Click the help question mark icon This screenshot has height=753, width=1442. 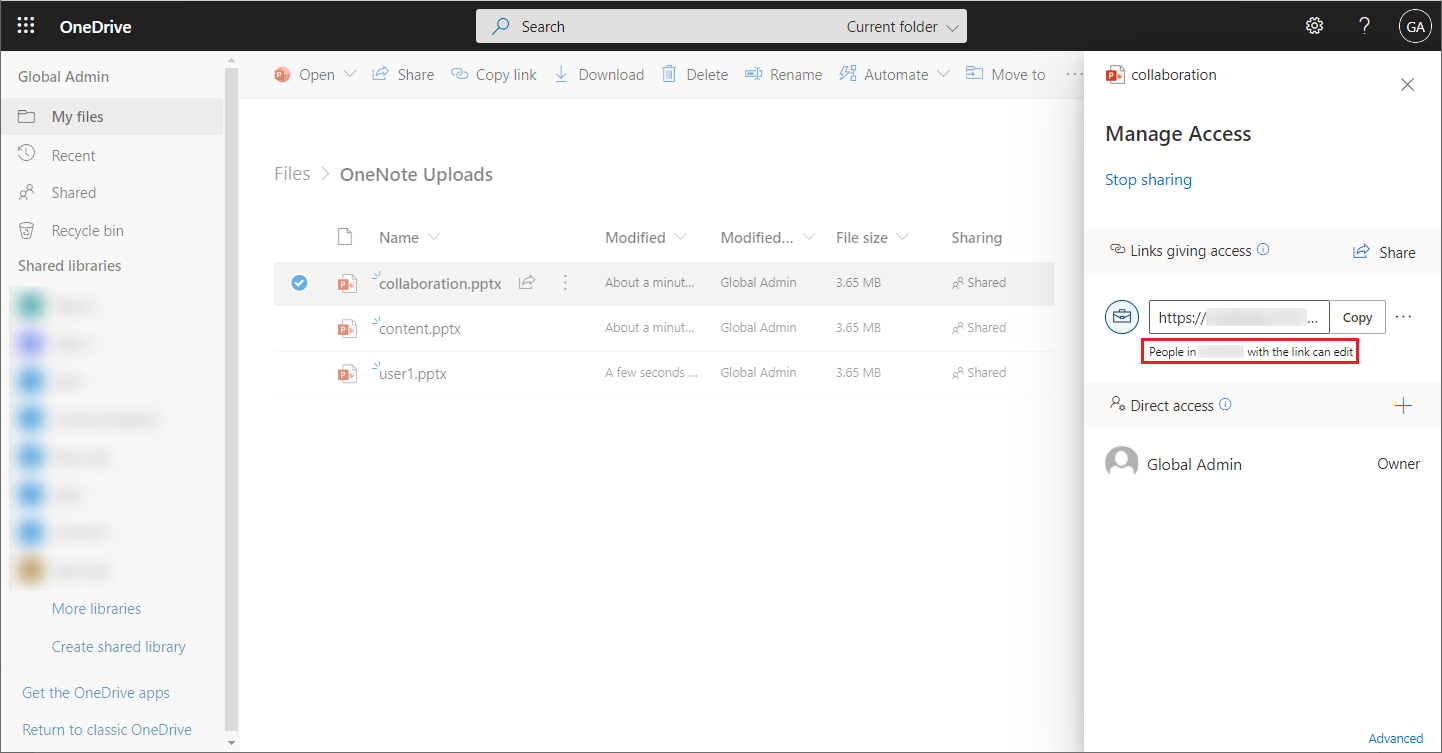point(1364,26)
